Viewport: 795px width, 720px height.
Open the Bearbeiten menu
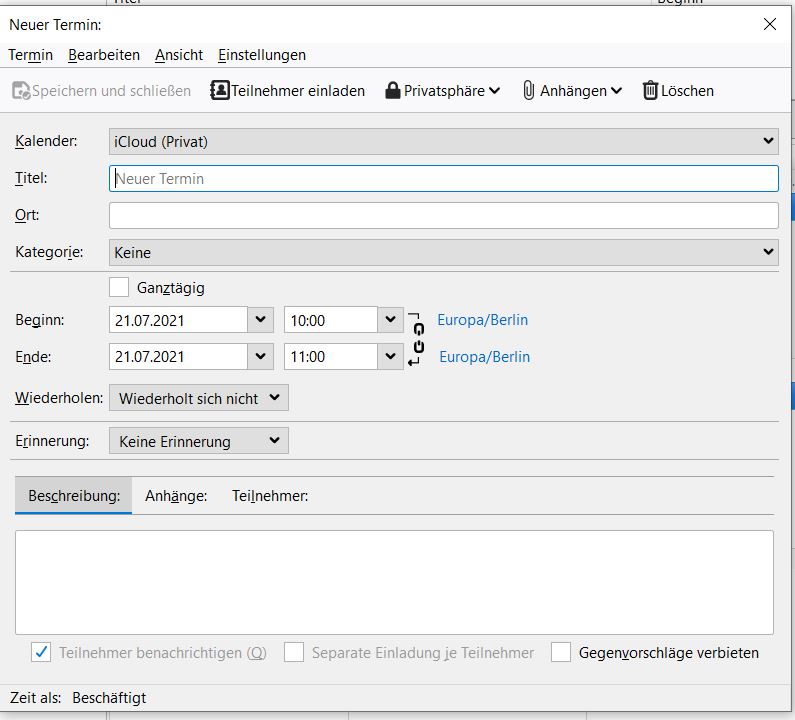(104, 55)
